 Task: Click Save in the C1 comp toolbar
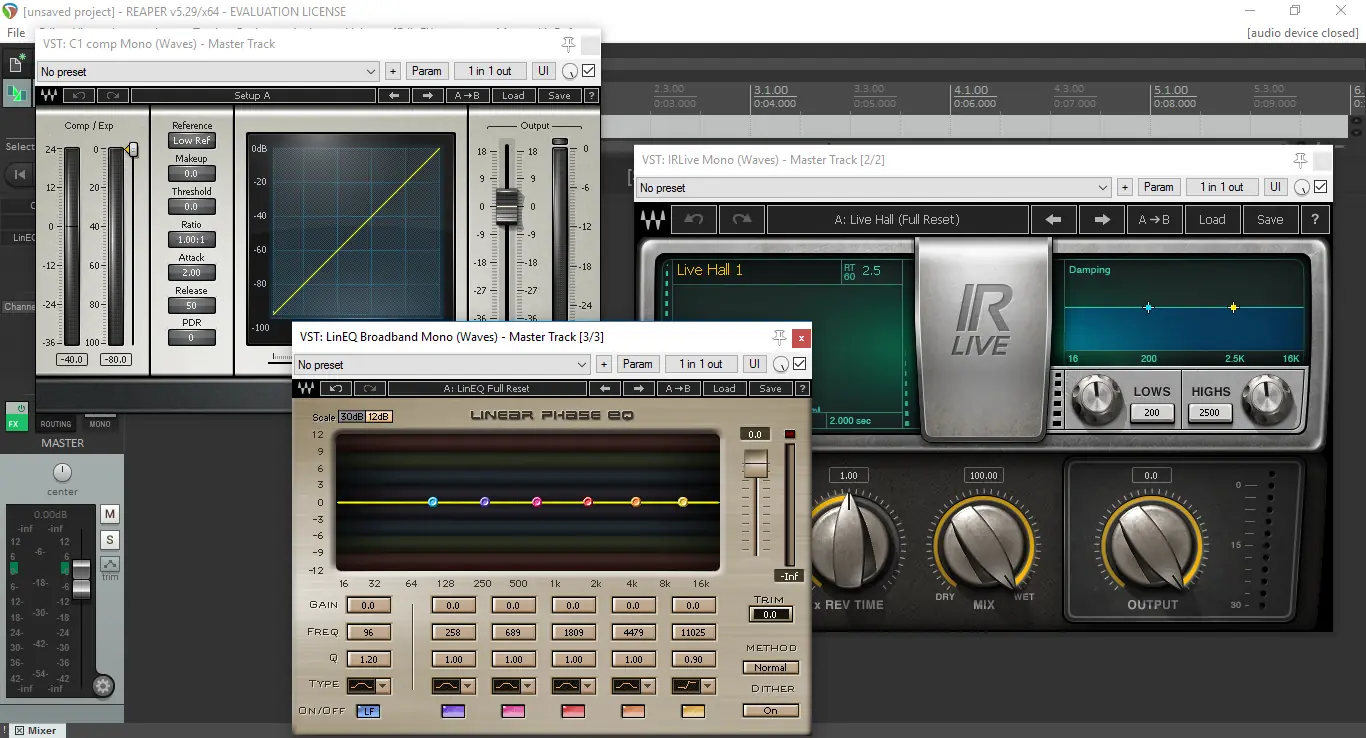click(x=559, y=96)
